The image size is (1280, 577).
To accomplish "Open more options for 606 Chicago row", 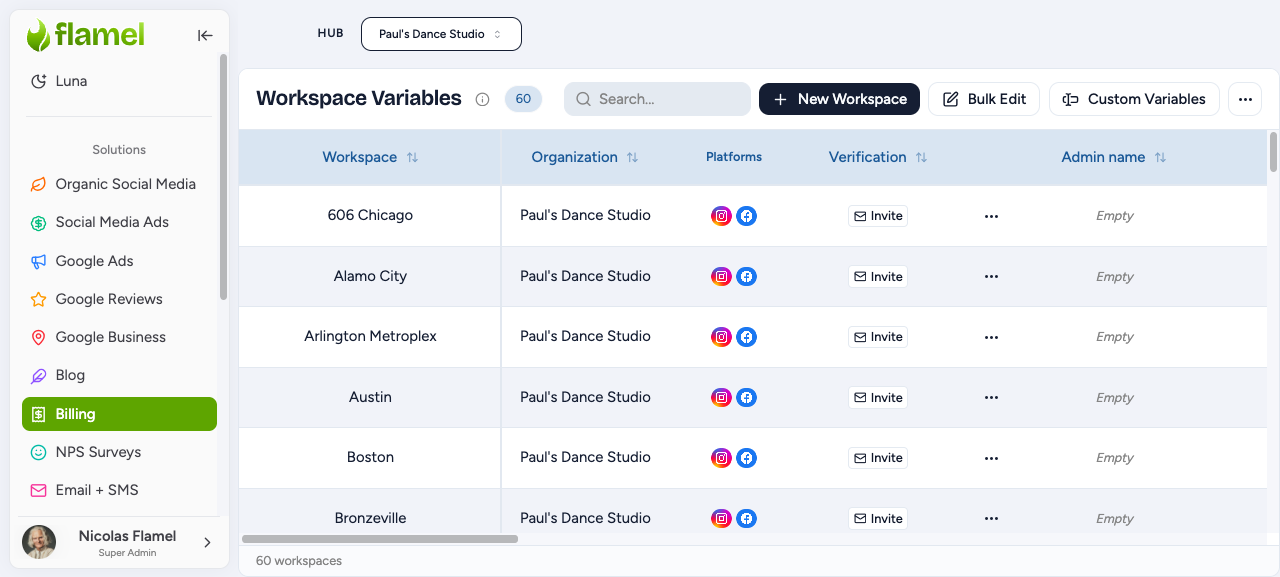I will [991, 216].
